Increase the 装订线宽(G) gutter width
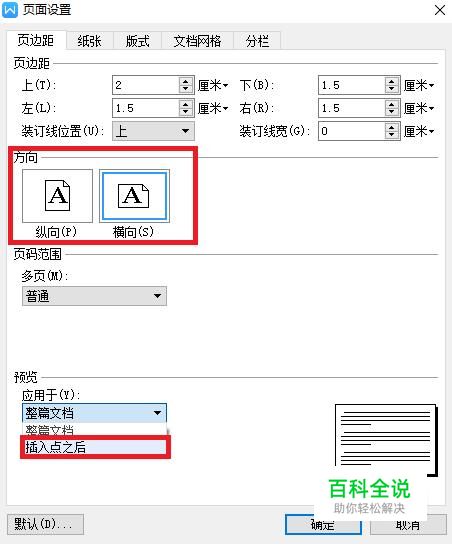 (x=392, y=127)
